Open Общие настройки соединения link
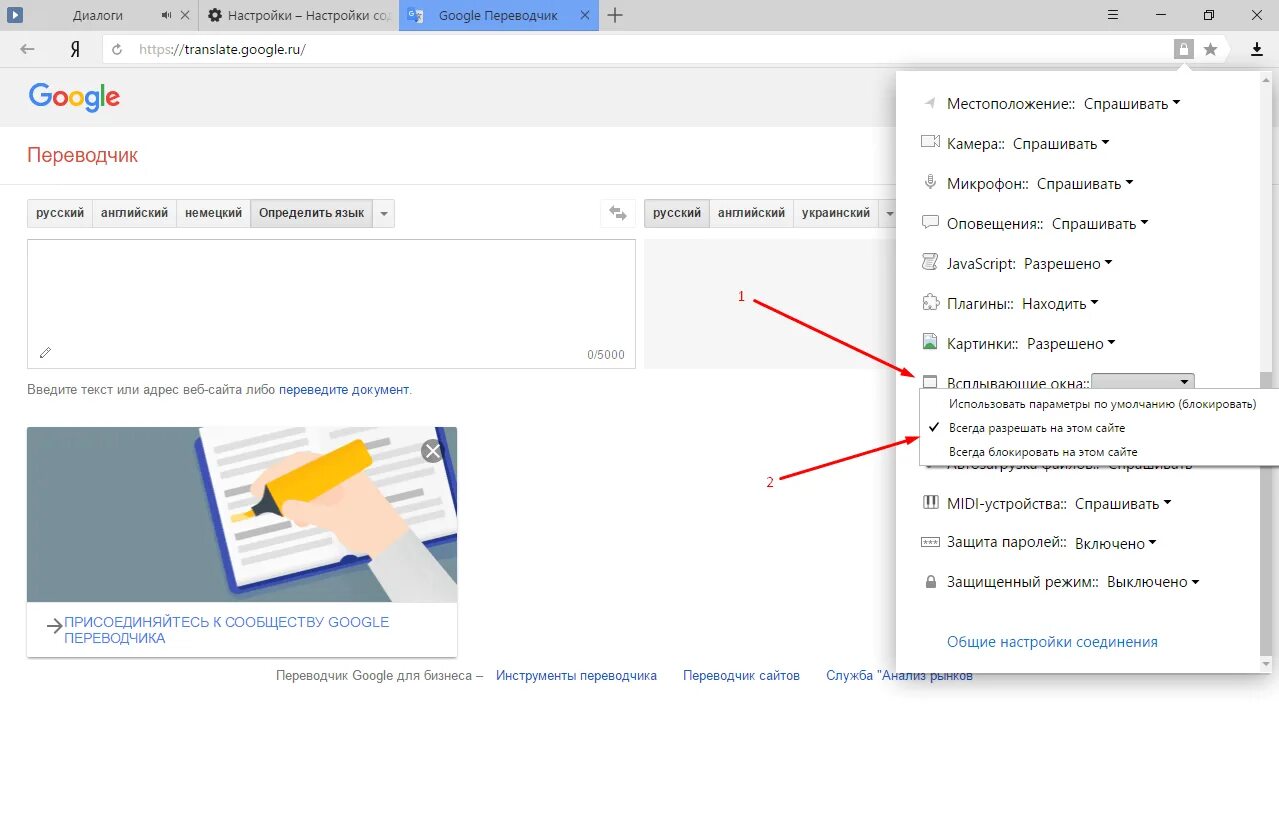Image resolution: width=1279 pixels, height=832 pixels. (1052, 642)
